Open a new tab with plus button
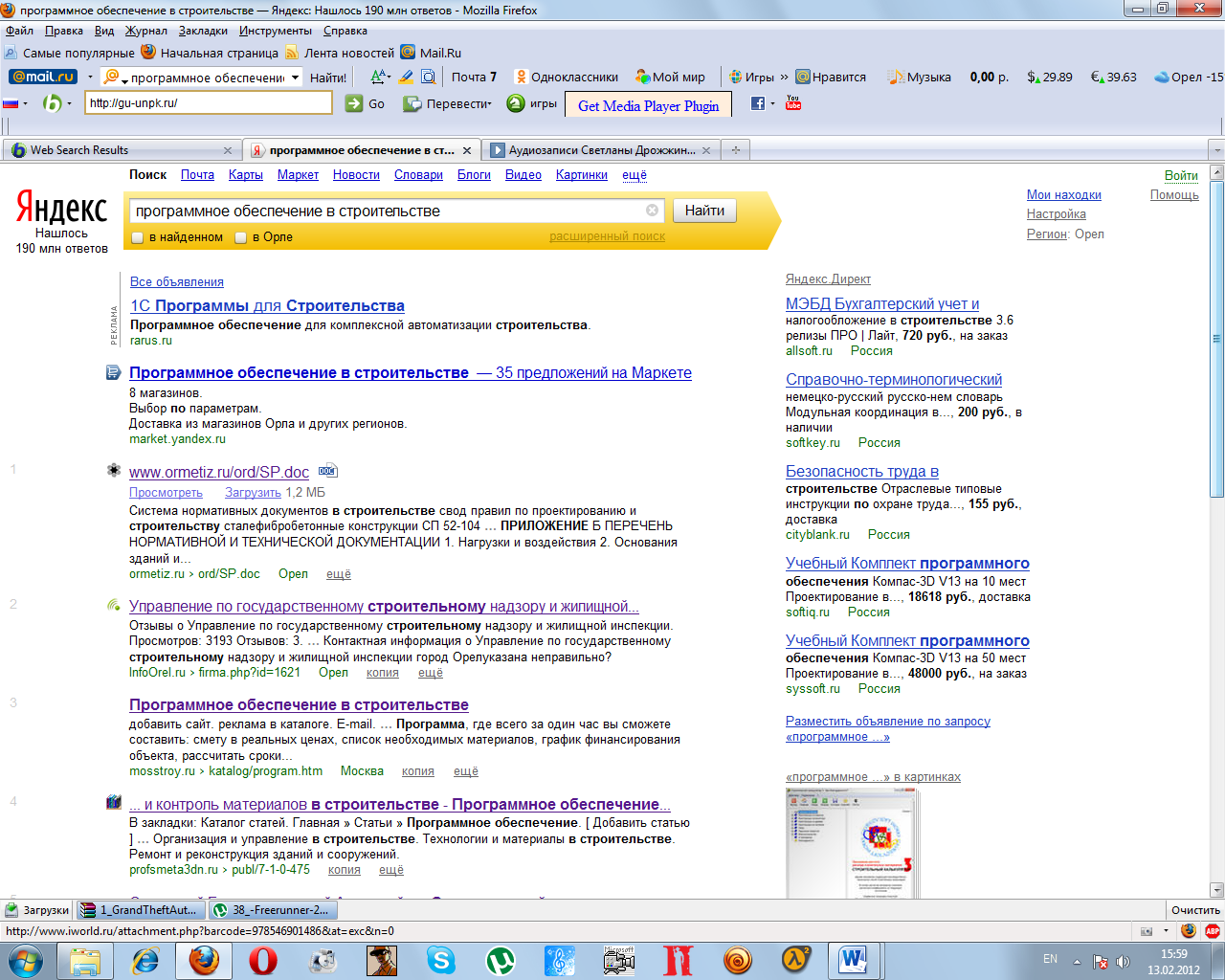The width and height of the screenshot is (1225, 980). point(736,150)
